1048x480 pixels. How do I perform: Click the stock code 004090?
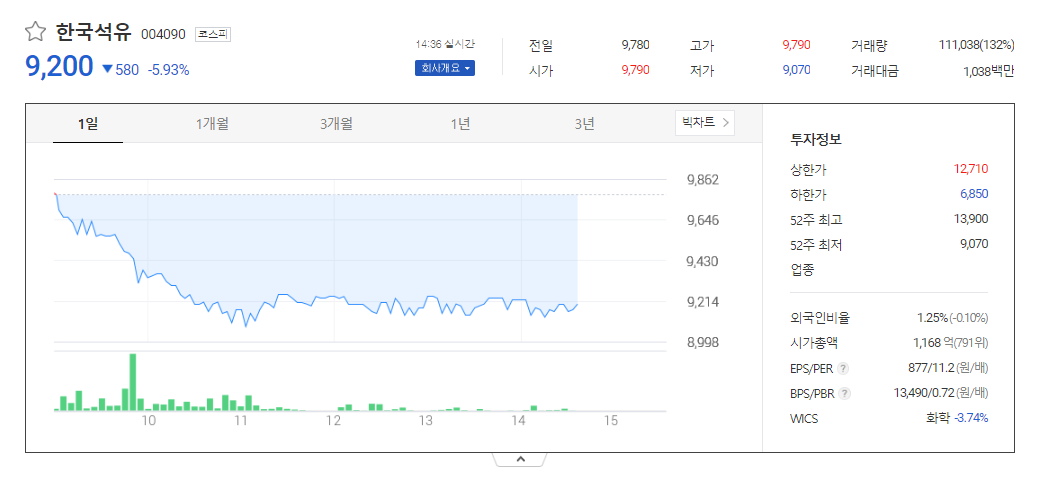[x=163, y=34]
